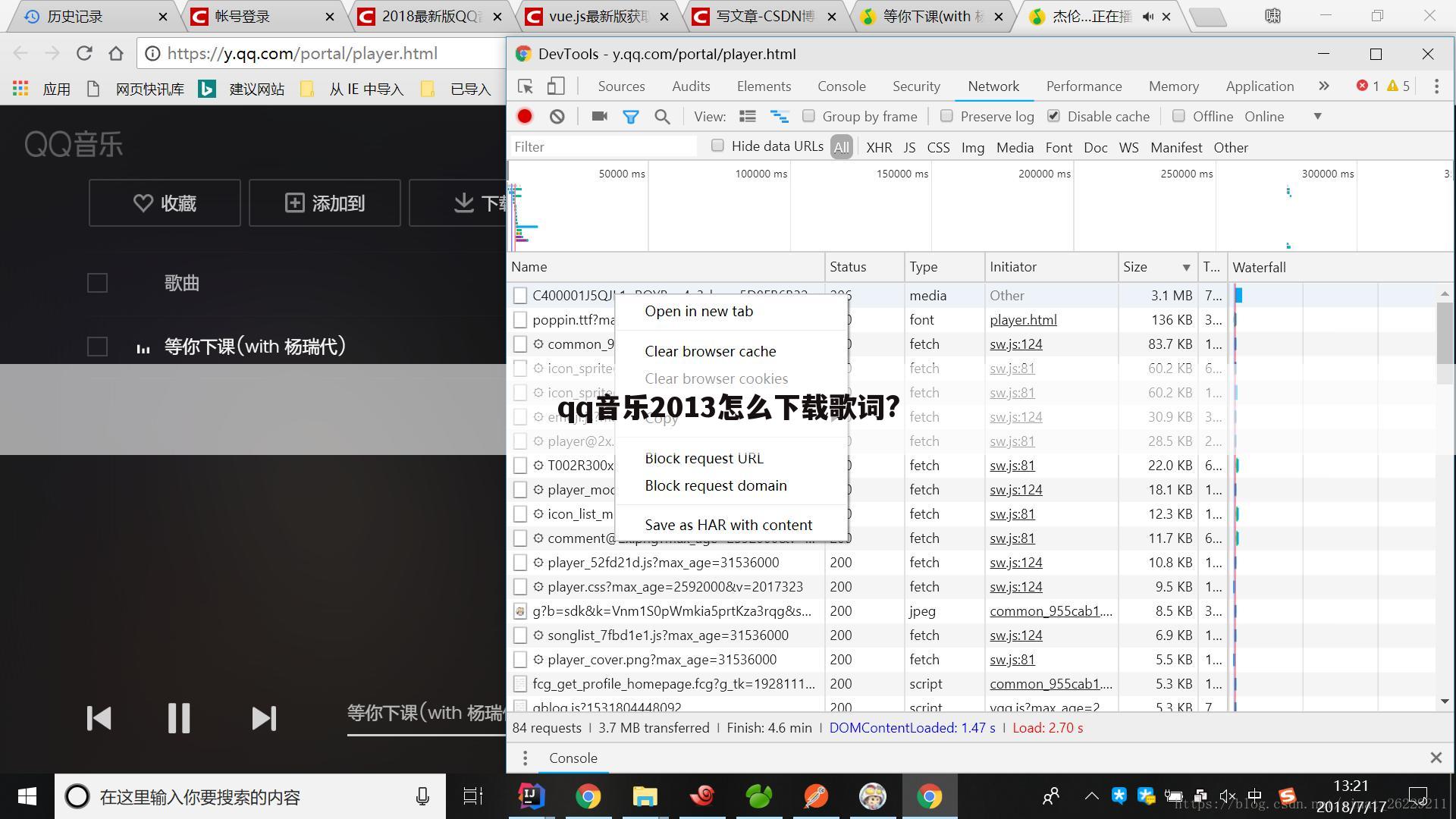Image resolution: width=1456 pixels, height=819 pixels.
Task: Click the song playback progress bar
Action: click(426, 736)
